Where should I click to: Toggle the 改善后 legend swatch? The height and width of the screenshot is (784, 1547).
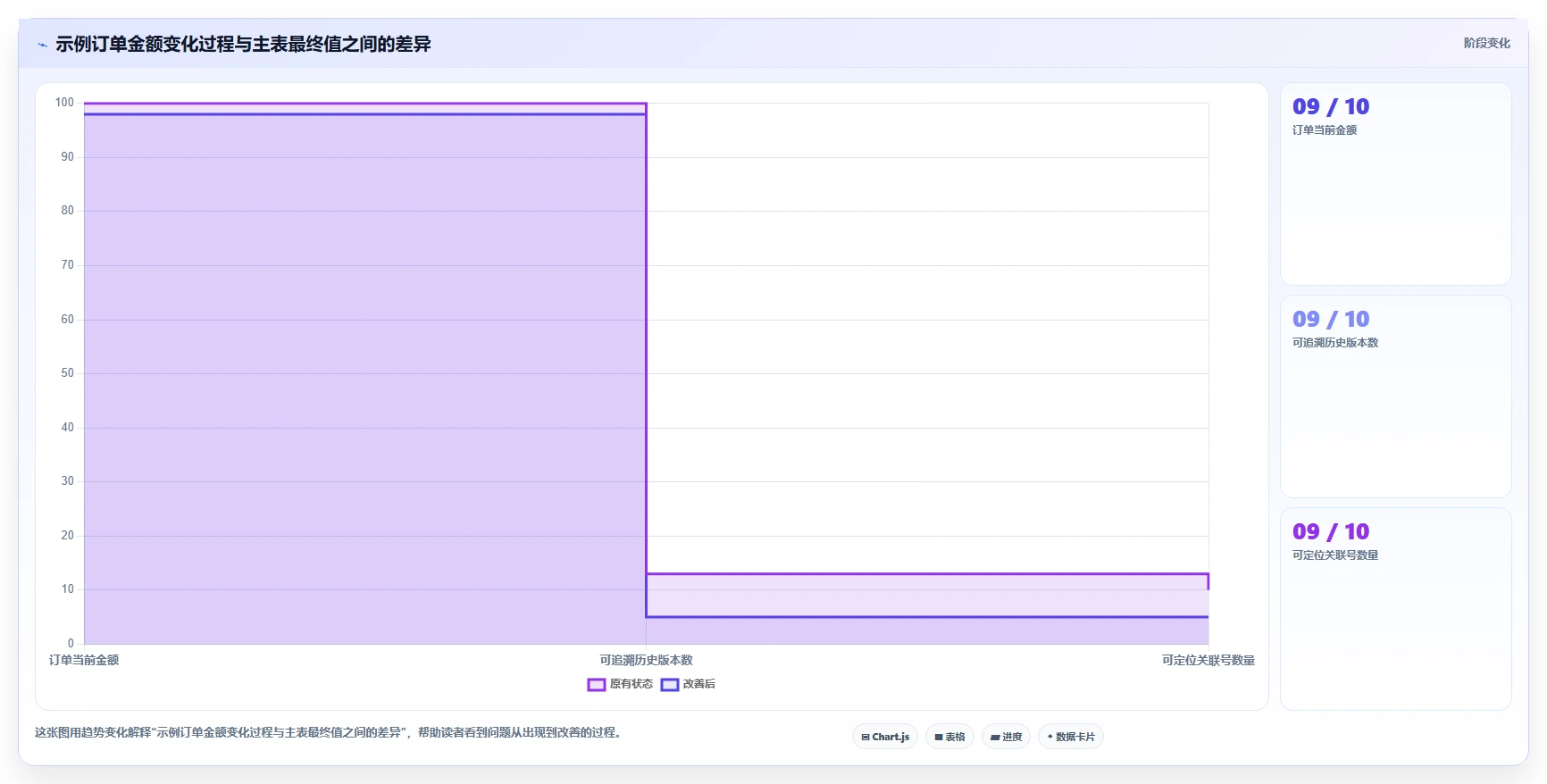tap(670, 685)
